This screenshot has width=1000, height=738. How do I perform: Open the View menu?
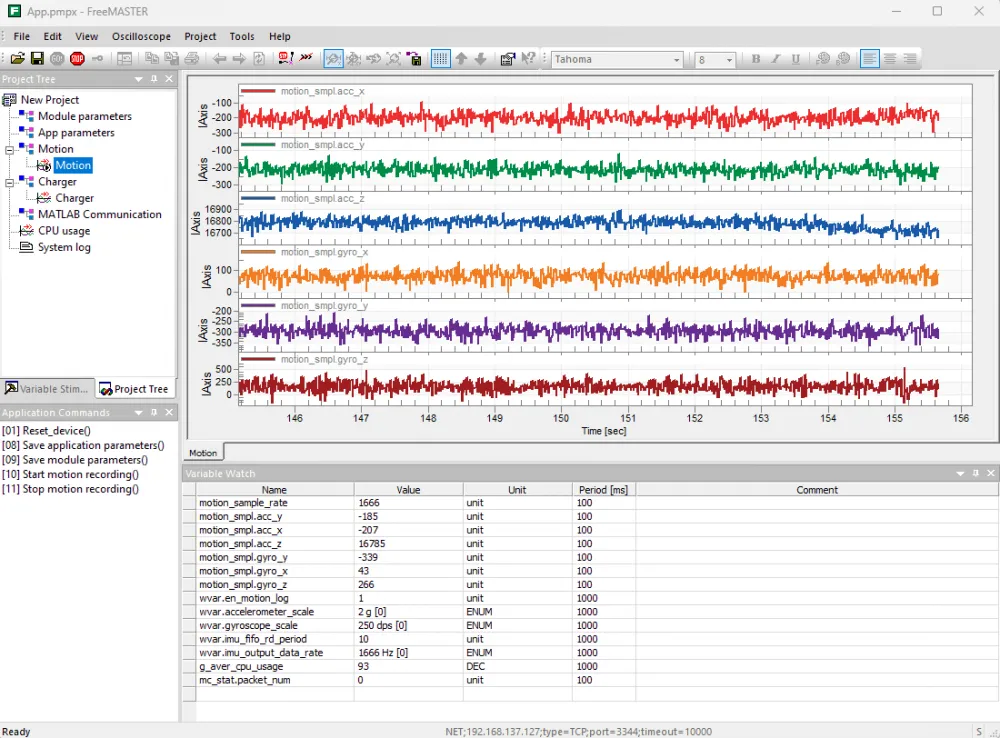(x=87, y=36)
